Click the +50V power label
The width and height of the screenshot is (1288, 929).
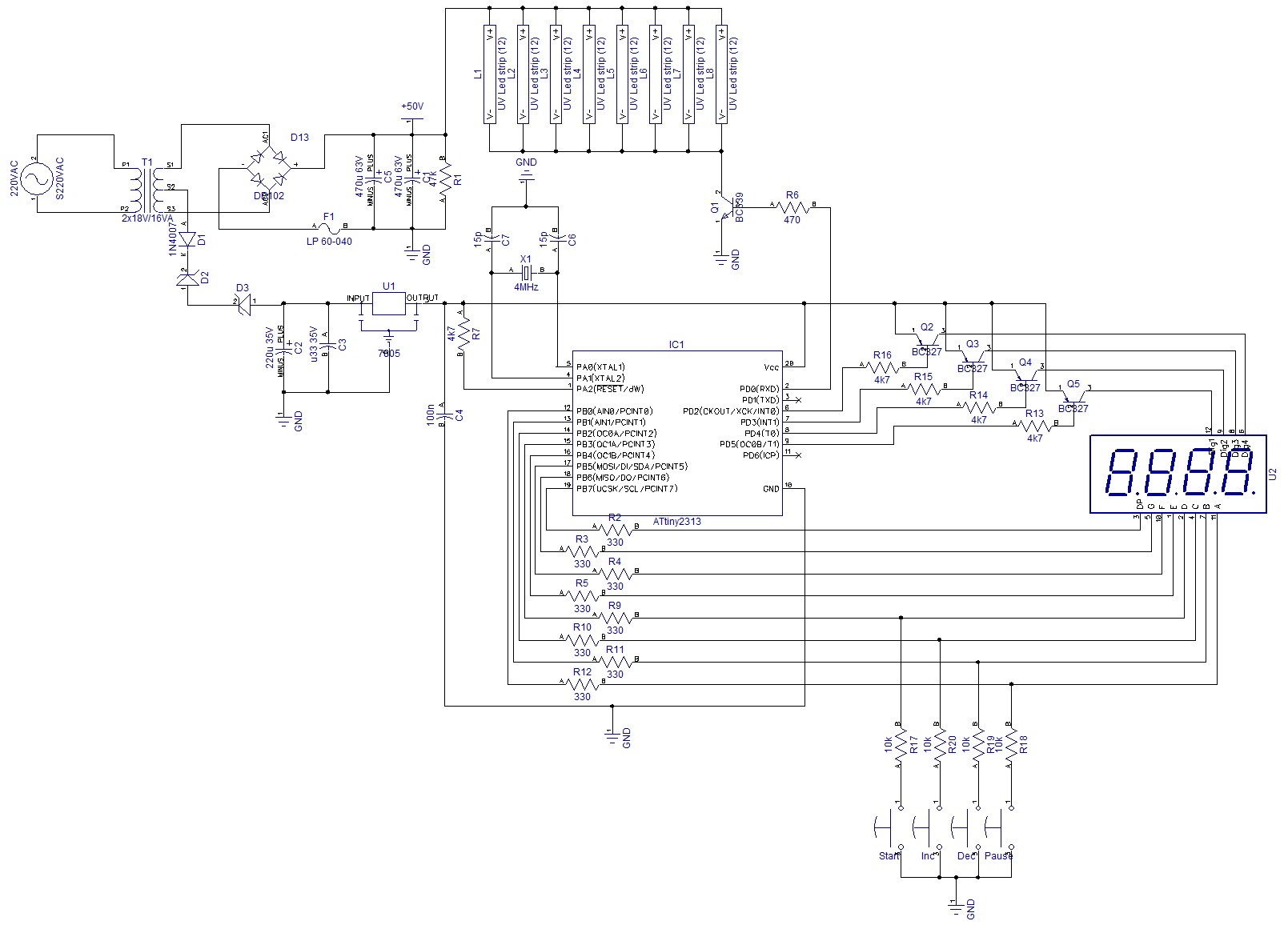pyautogui.click(x=411, y=106)
